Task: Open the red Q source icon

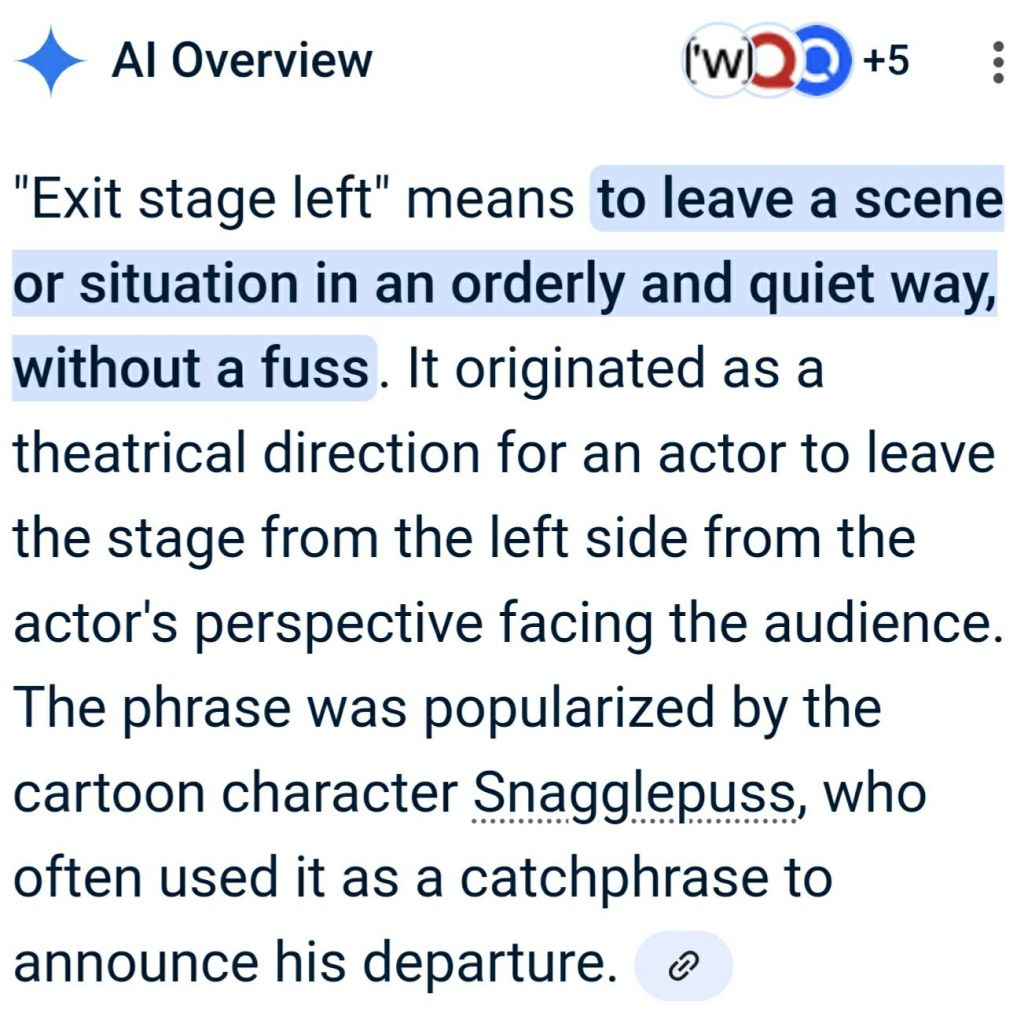Action: coord(775,62)
